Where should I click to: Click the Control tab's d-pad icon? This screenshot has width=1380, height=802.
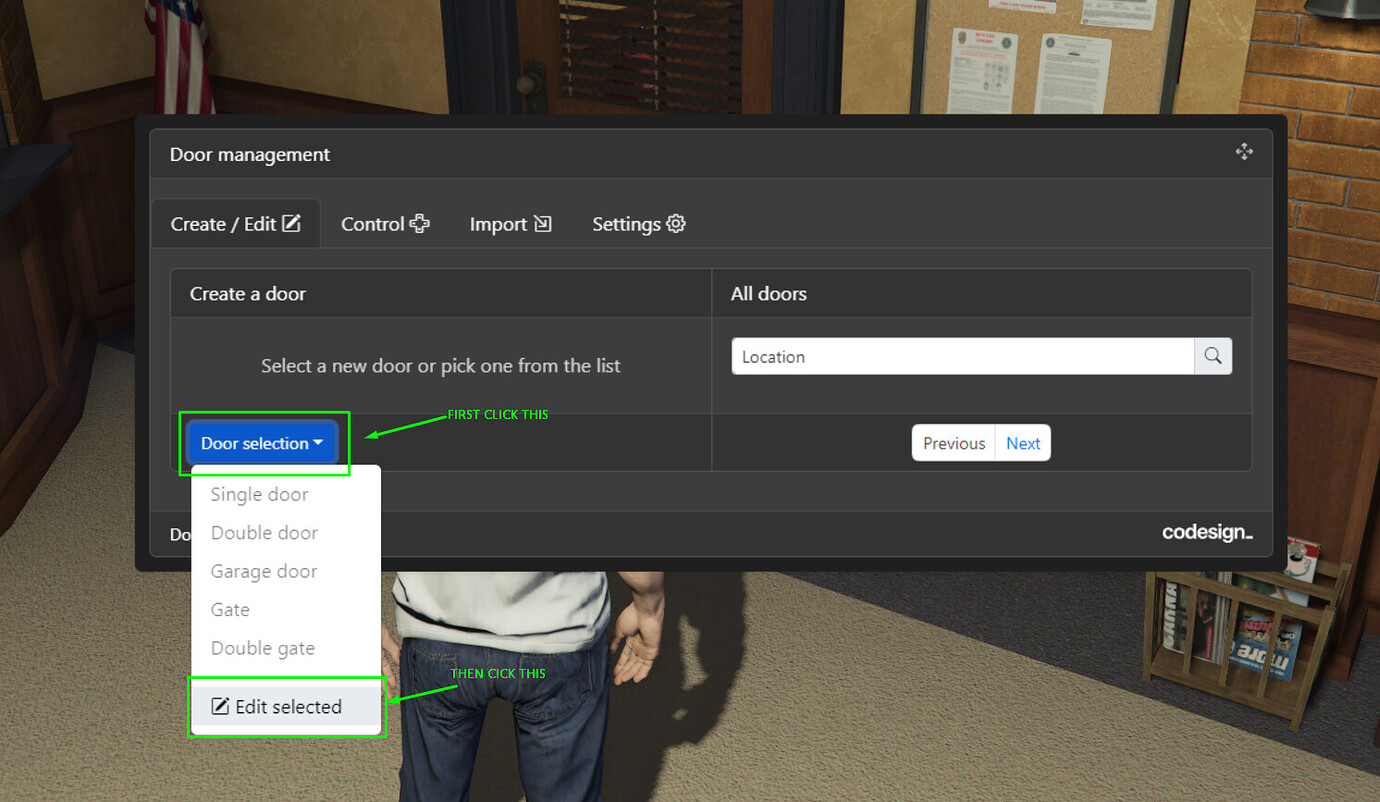coord(420,224)
